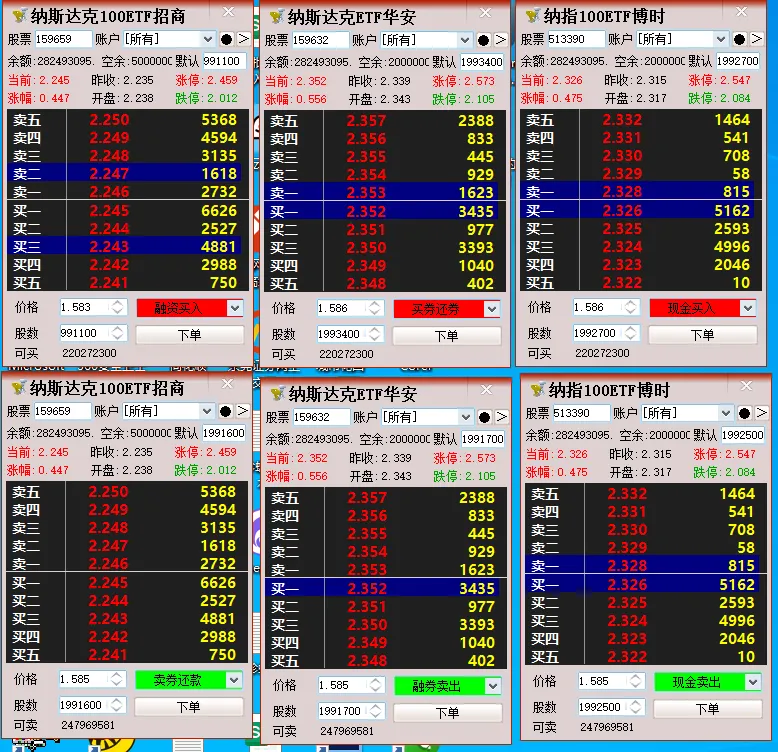Click the > arrow in the 买券还券 window
The image size is (778, 752).
[501, 40]
